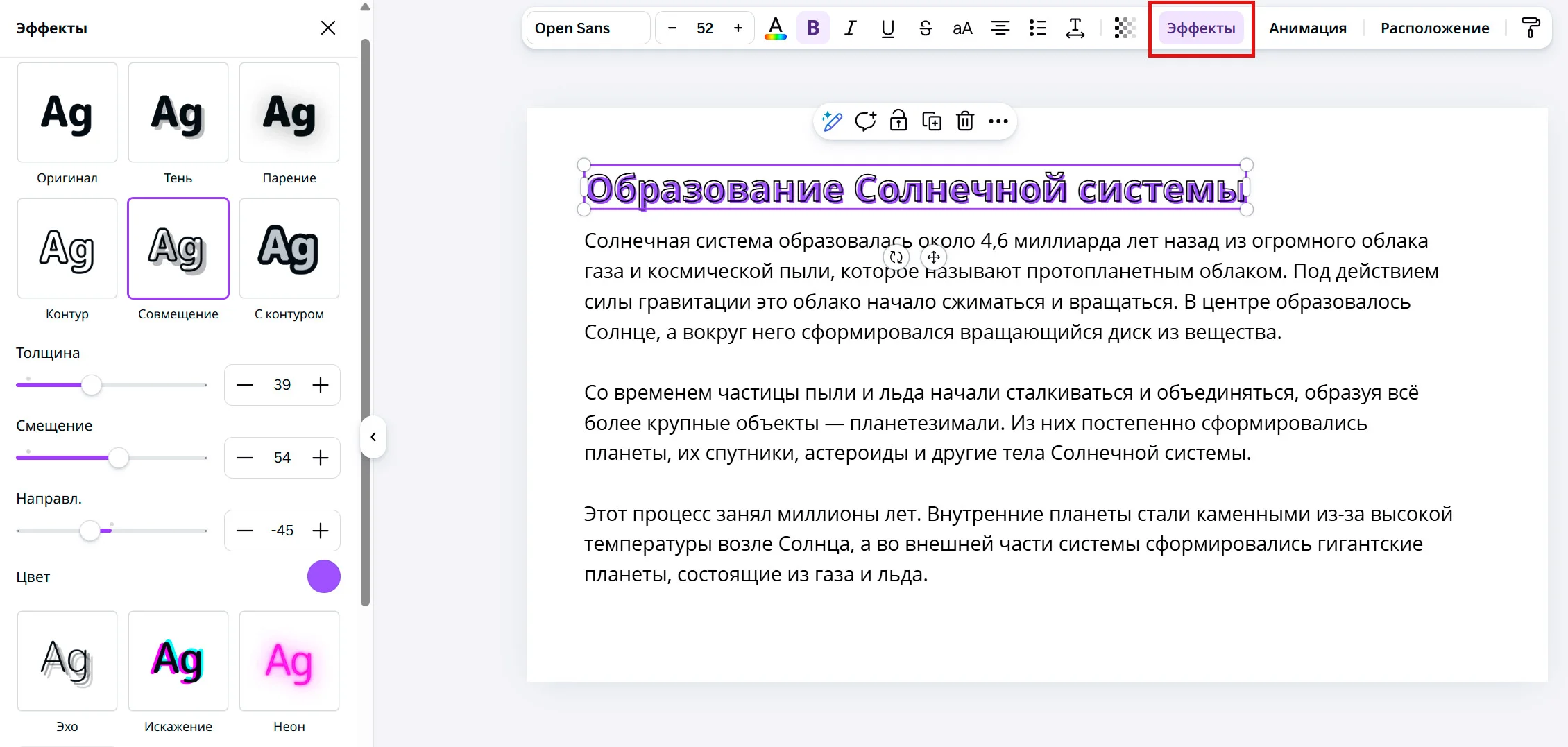Toggle underline formatting
Screen dimensions: 1568x747
[x=887, y=28]
